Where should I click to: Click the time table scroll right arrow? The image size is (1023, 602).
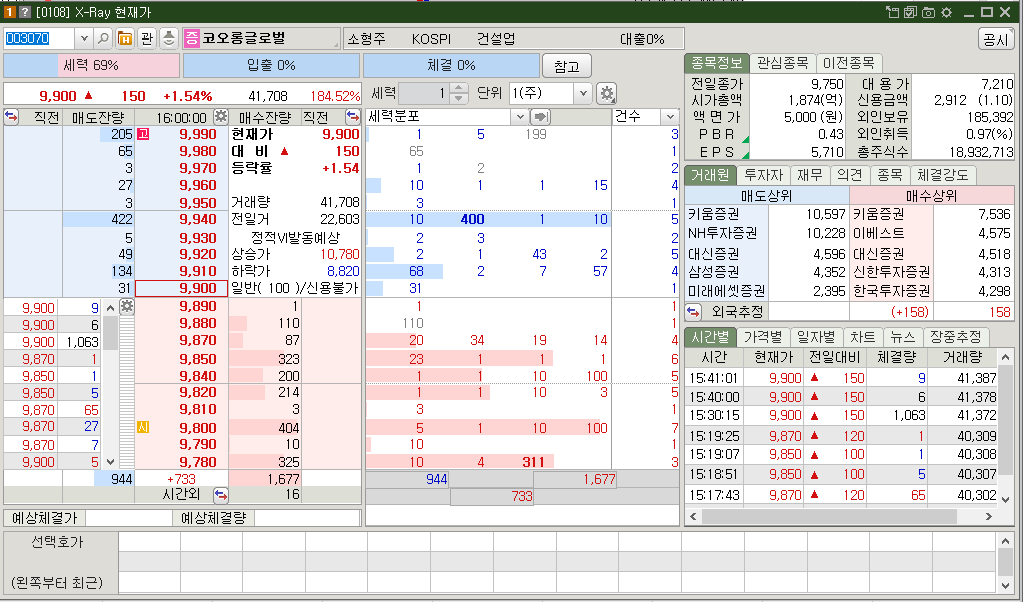[989, 516]
